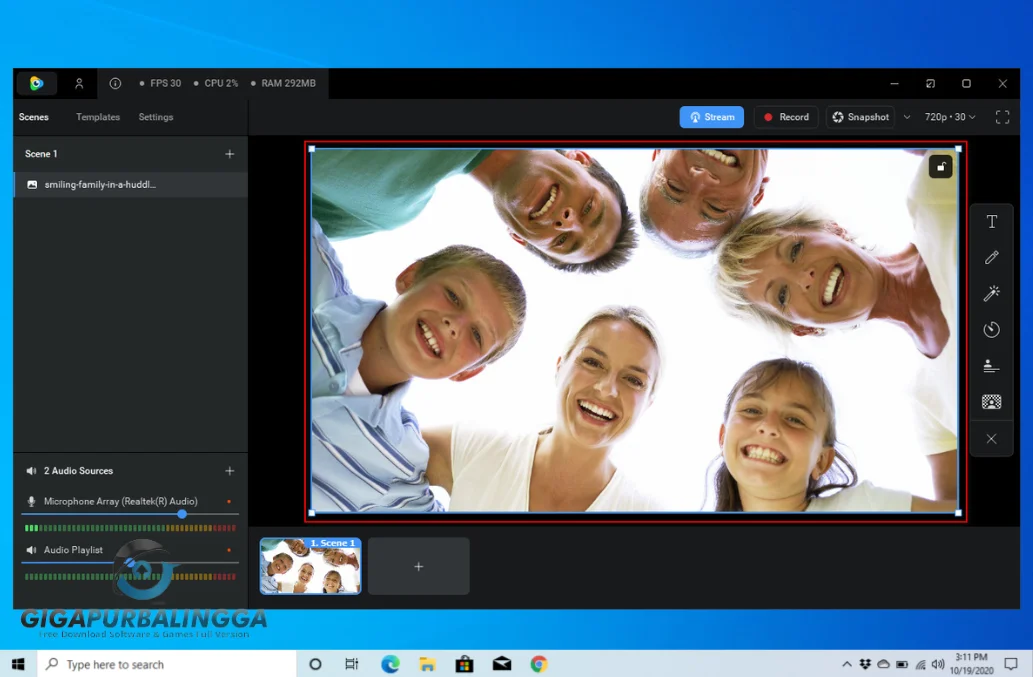The height and width of the screenshot is (677, 1033).
Task: Add a new layer to Scene 1
Action: [229, 154]
